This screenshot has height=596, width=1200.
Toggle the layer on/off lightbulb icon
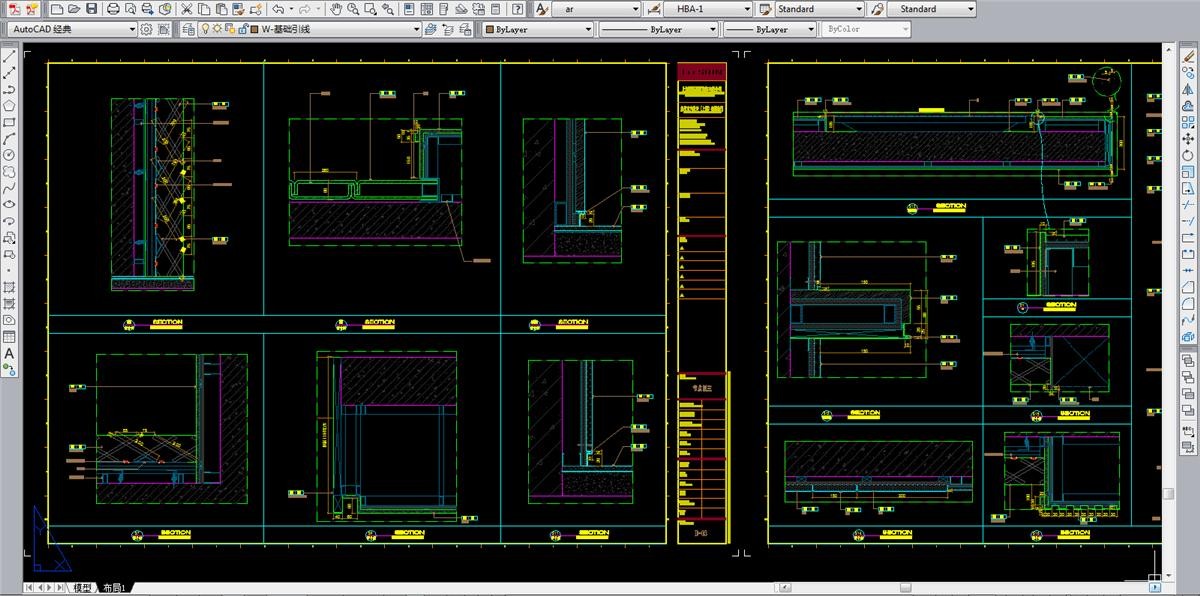(205, 29)
